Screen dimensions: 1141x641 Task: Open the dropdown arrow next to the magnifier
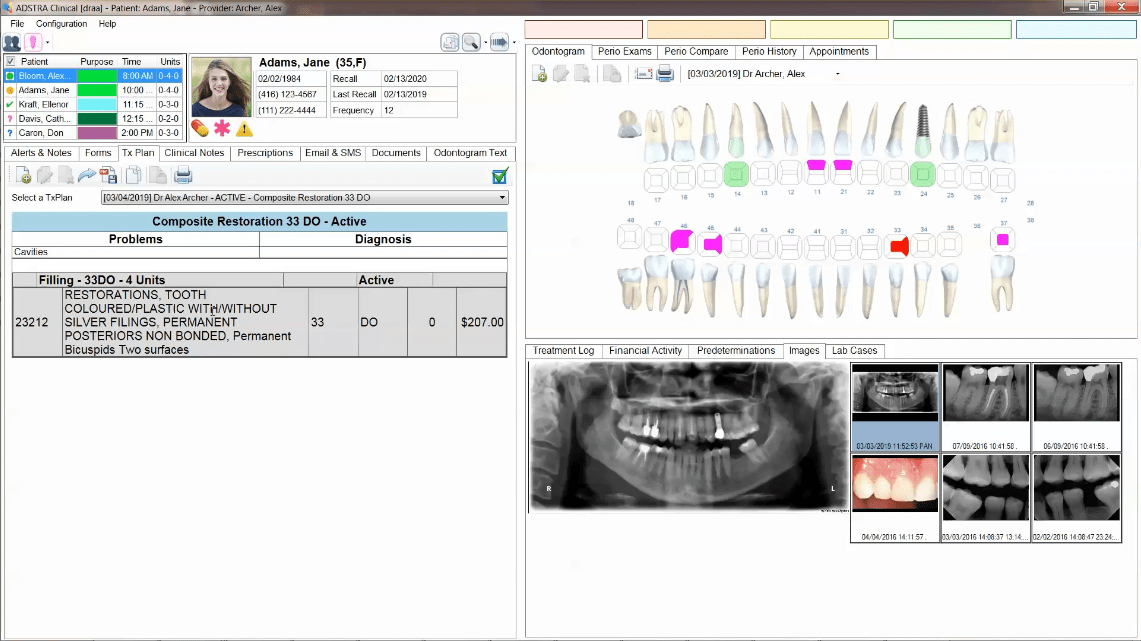pos(485,42)
